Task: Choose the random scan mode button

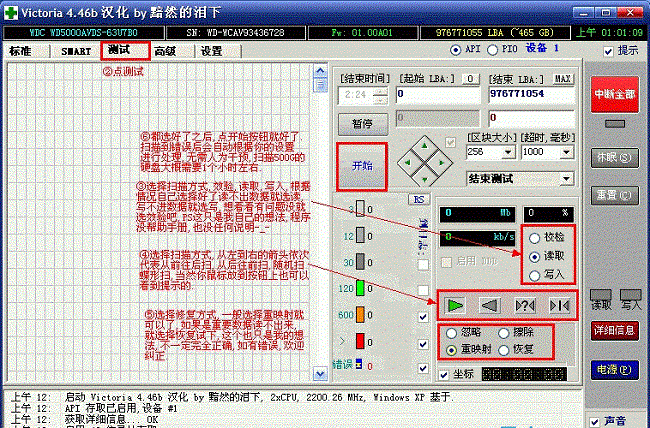Action: click(x=524, y=304)
